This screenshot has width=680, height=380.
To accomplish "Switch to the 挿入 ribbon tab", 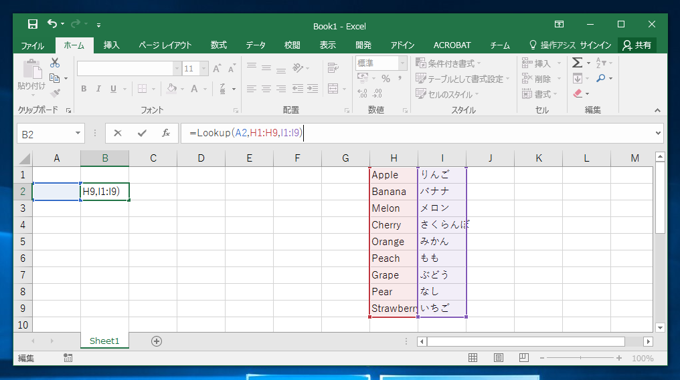I will point(111,45).
